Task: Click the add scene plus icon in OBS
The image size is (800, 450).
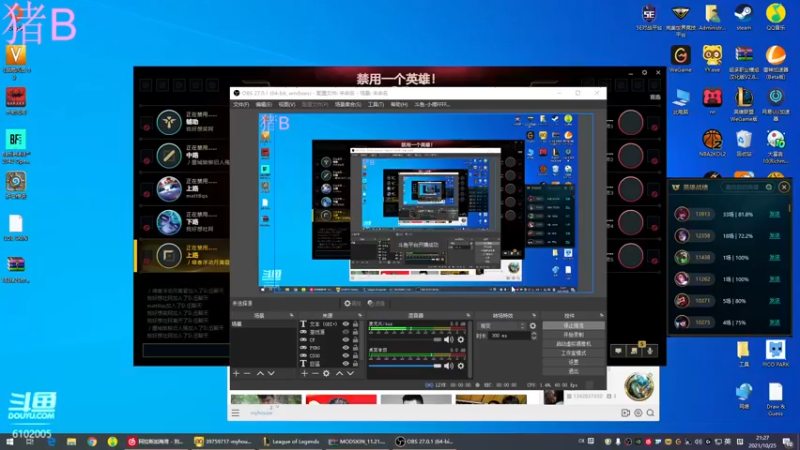Action: tap(236, 373)
